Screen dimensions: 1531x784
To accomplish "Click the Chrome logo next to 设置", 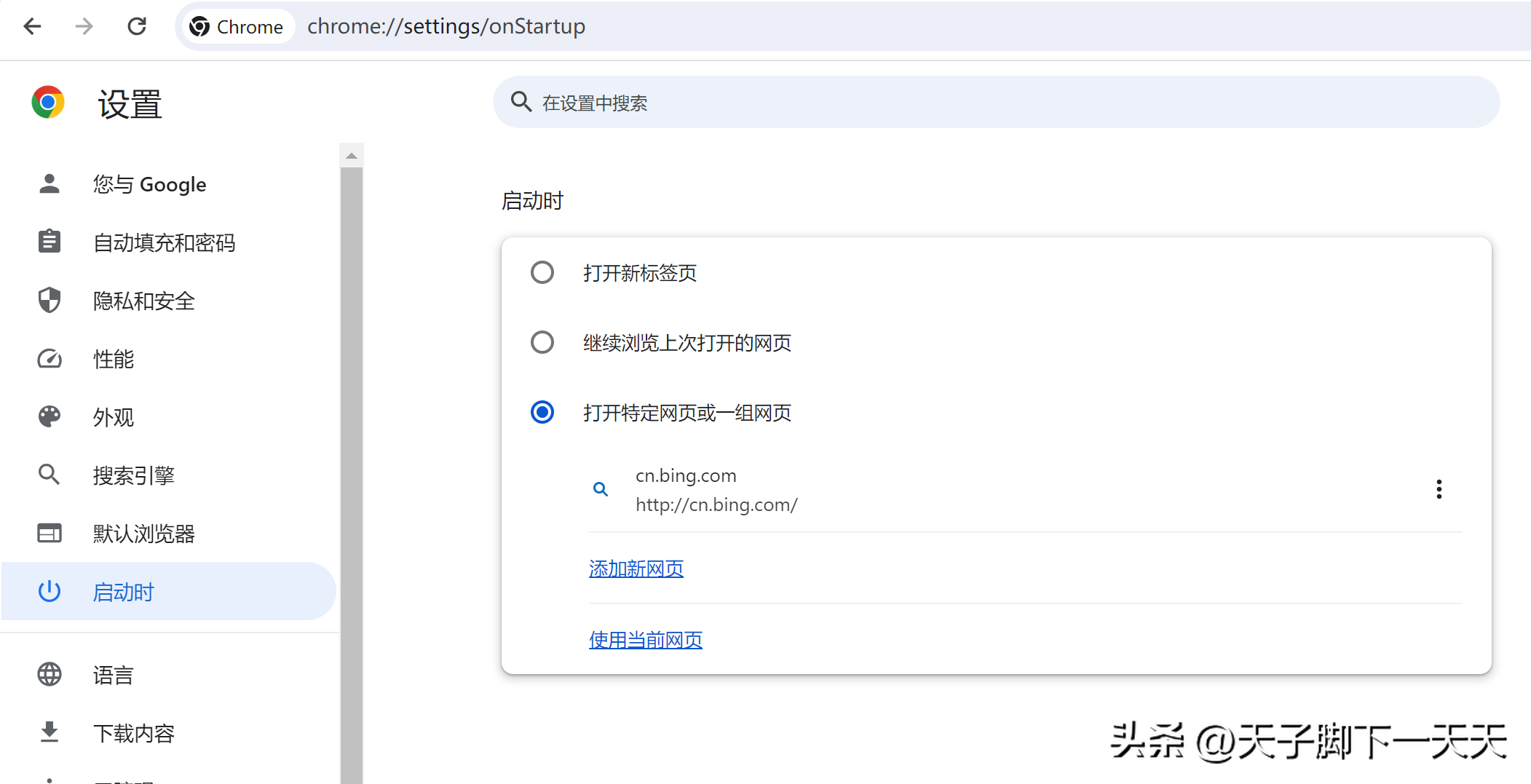I will tap(48, 103).
